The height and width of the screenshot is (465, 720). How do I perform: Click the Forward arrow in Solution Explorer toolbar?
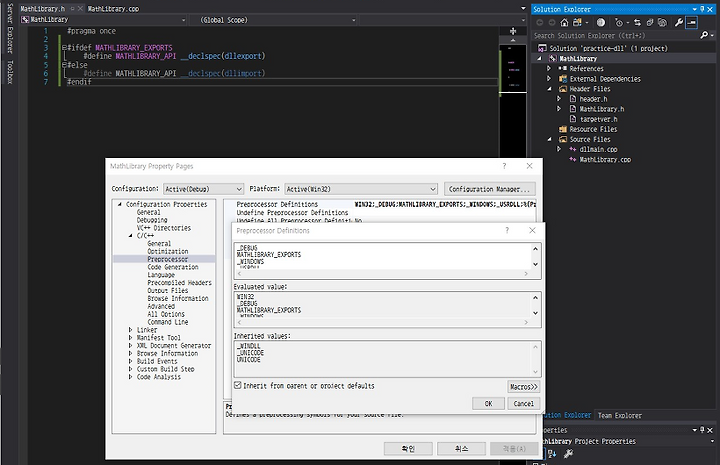pos(552,22)
